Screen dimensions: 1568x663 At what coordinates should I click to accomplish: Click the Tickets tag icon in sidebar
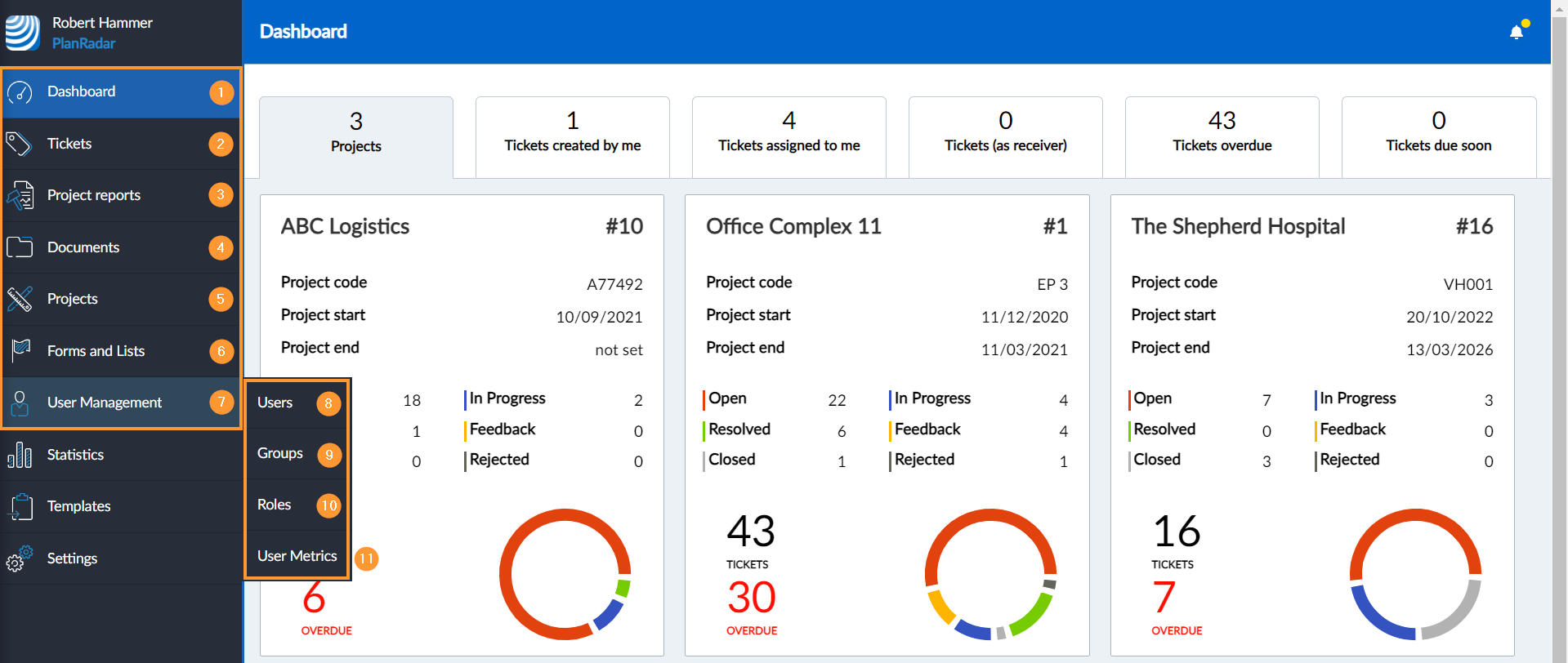(x=20, y=144)
